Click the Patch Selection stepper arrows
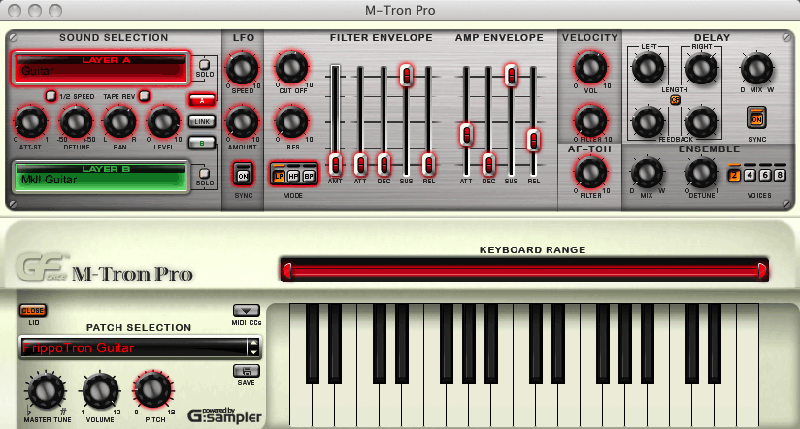This screenshot has width=800, height=429. (254, 347)
